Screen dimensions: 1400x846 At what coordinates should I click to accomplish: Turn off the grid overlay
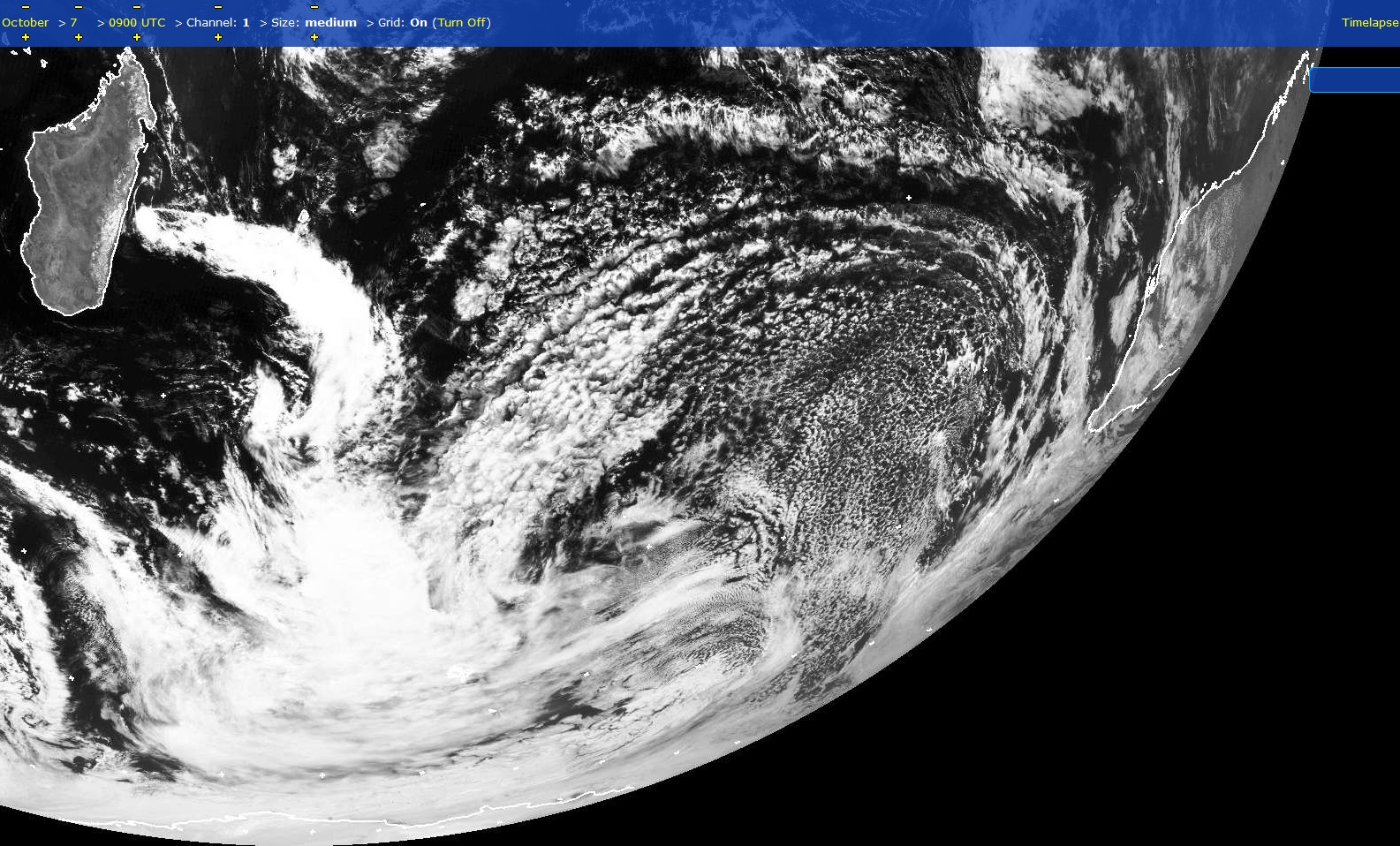click(x=462, y=22)
